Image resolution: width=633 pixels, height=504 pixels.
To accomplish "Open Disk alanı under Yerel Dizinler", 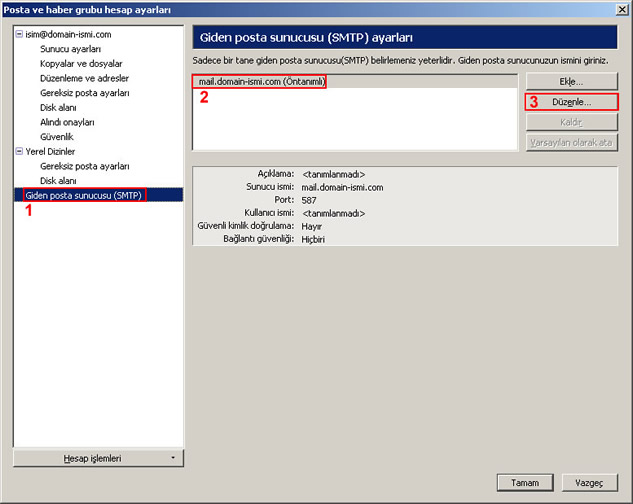I will coord(58,180).
